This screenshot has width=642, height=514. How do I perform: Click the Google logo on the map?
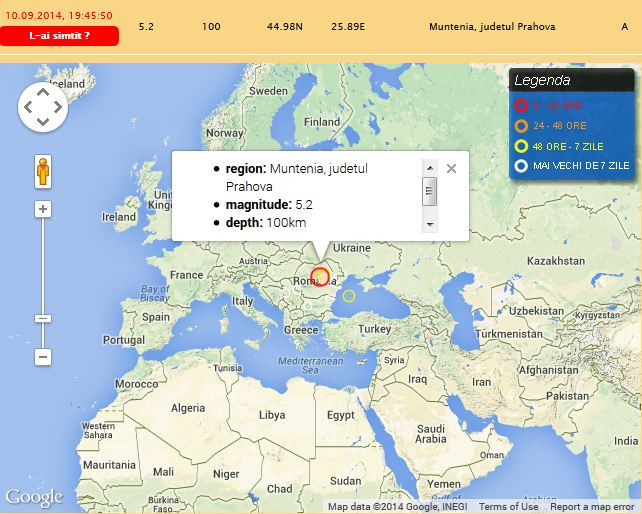(33, 497)
